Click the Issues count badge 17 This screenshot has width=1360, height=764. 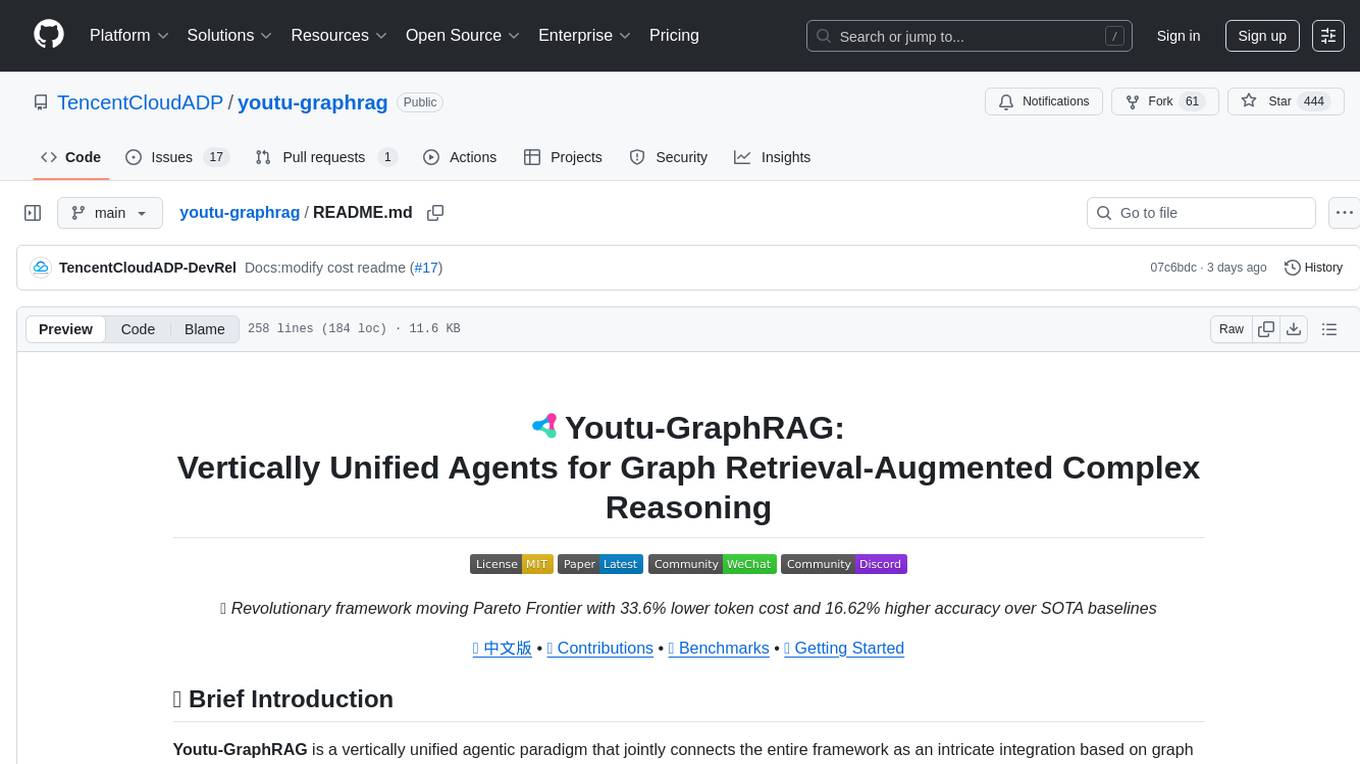[x=216, y=157]
